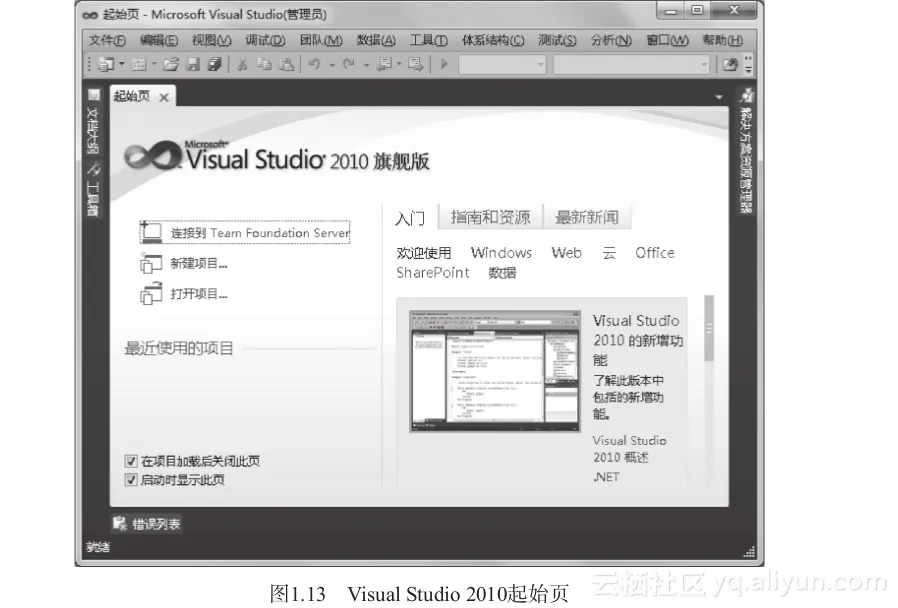Click 连接到 Team Foundation Server link

tap(260, 233)
